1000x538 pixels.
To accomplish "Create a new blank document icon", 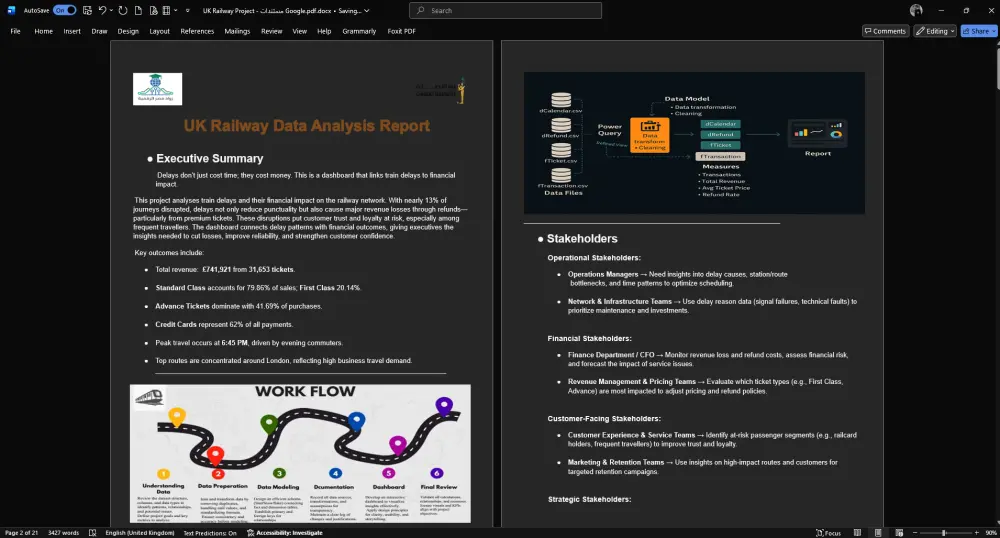I will tap(138, 10).
